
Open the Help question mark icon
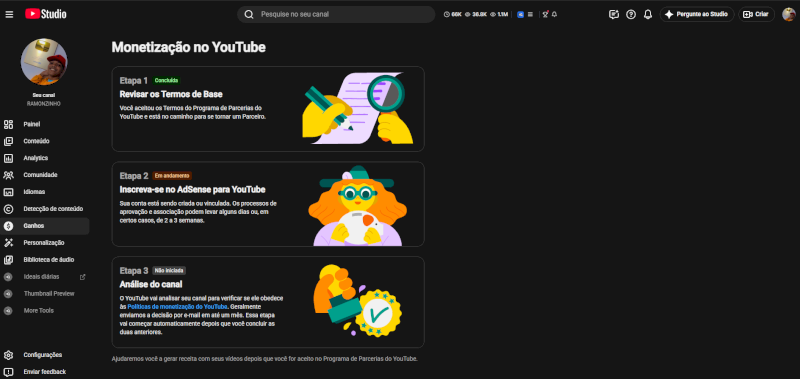point(631,14)
